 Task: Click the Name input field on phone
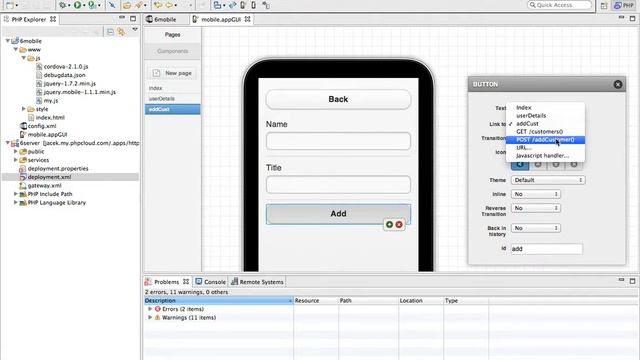(338, 141)
